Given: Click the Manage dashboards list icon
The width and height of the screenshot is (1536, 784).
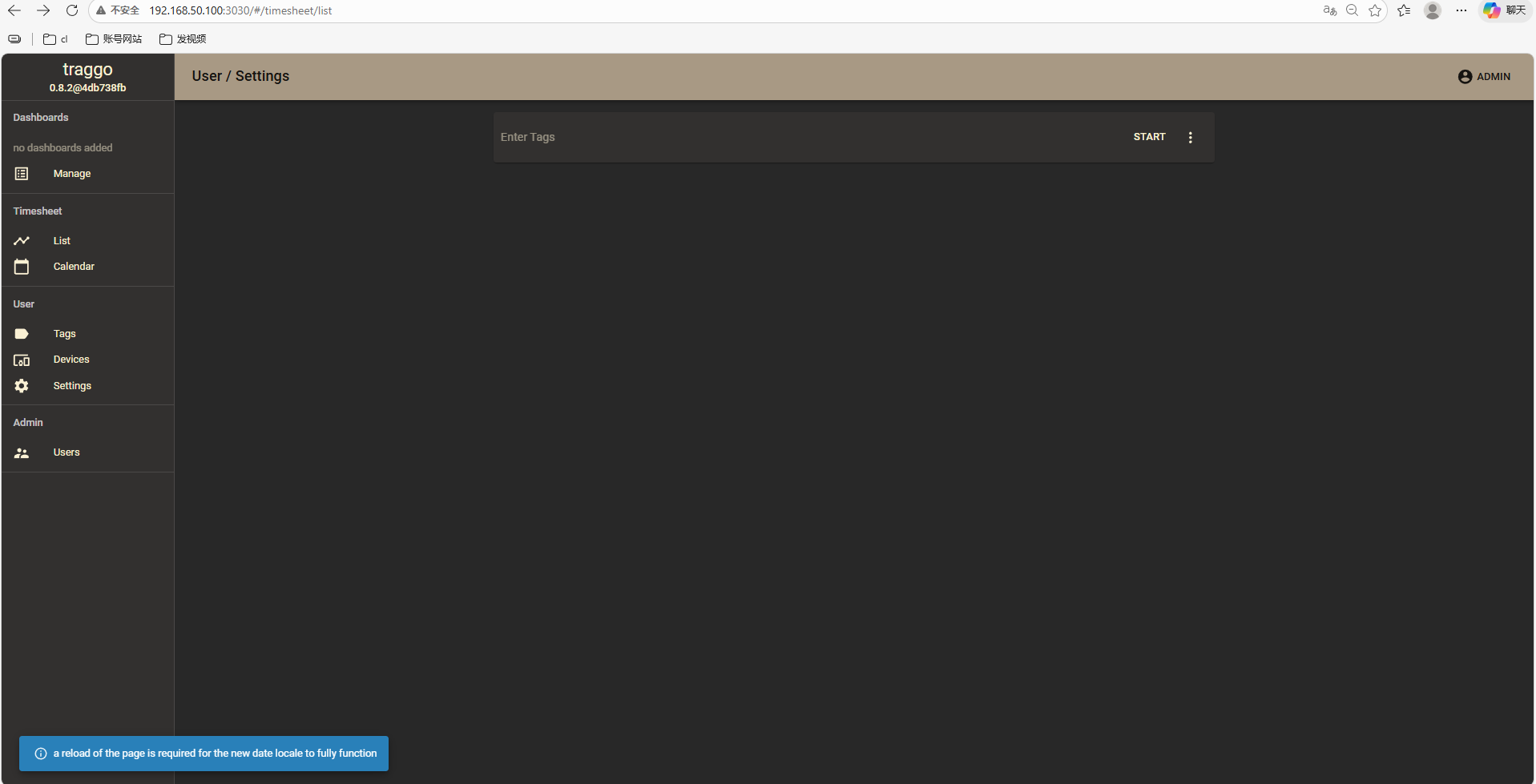Looking at the screenshot, I should point(22,174).
